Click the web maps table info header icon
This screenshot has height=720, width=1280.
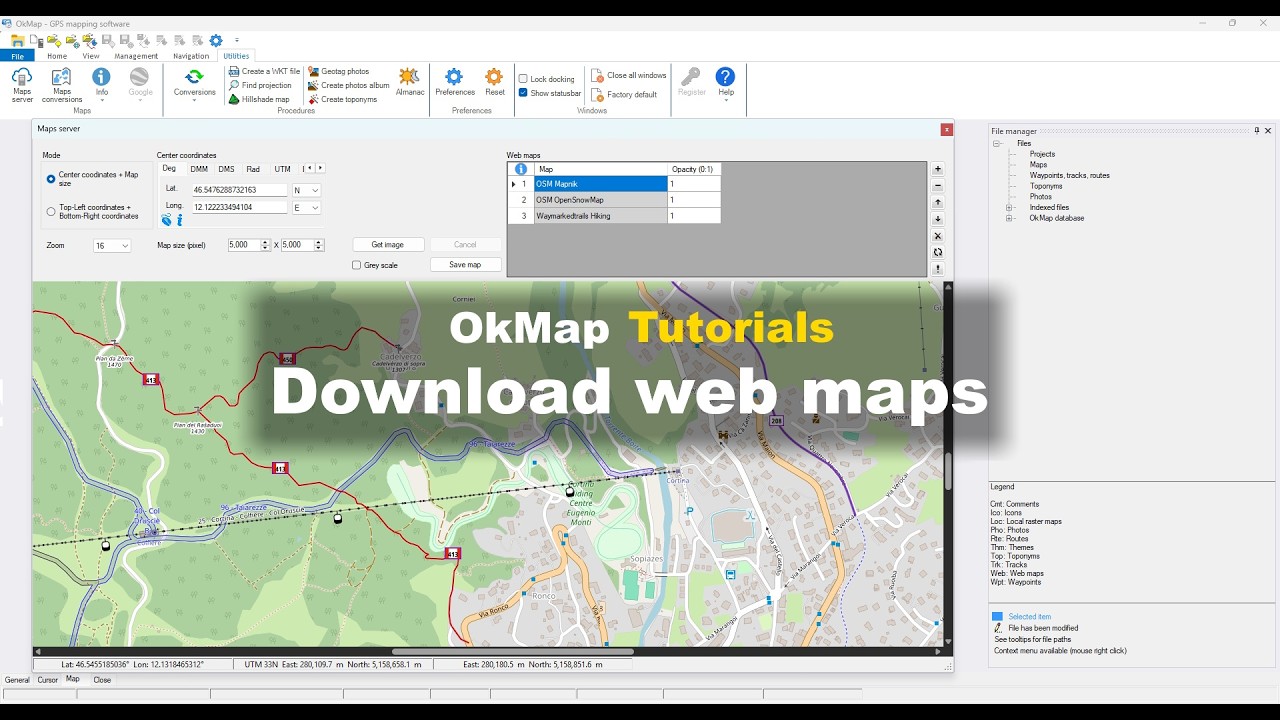point(521,169)
